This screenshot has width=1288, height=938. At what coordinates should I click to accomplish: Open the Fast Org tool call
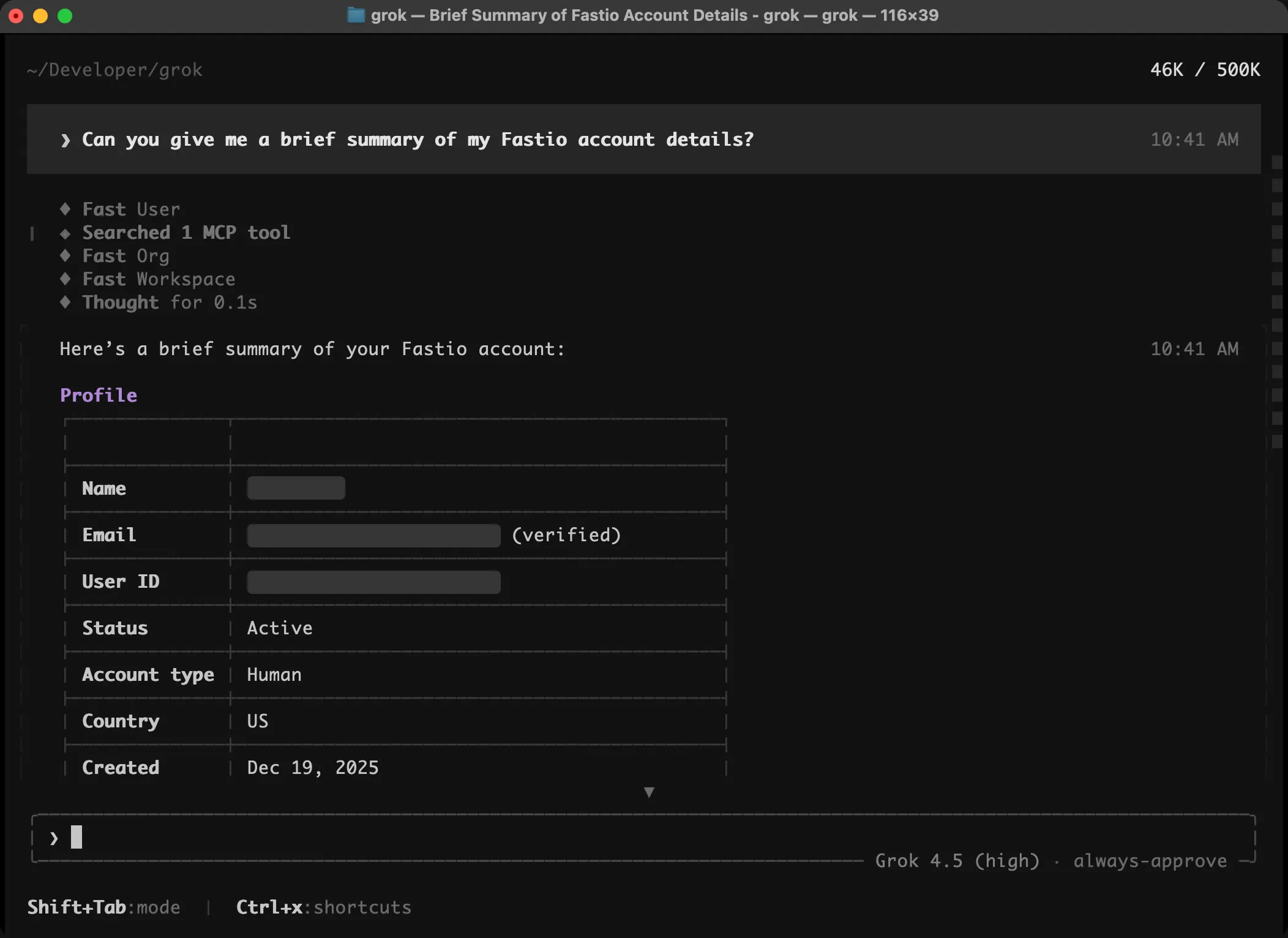point(125,256)
